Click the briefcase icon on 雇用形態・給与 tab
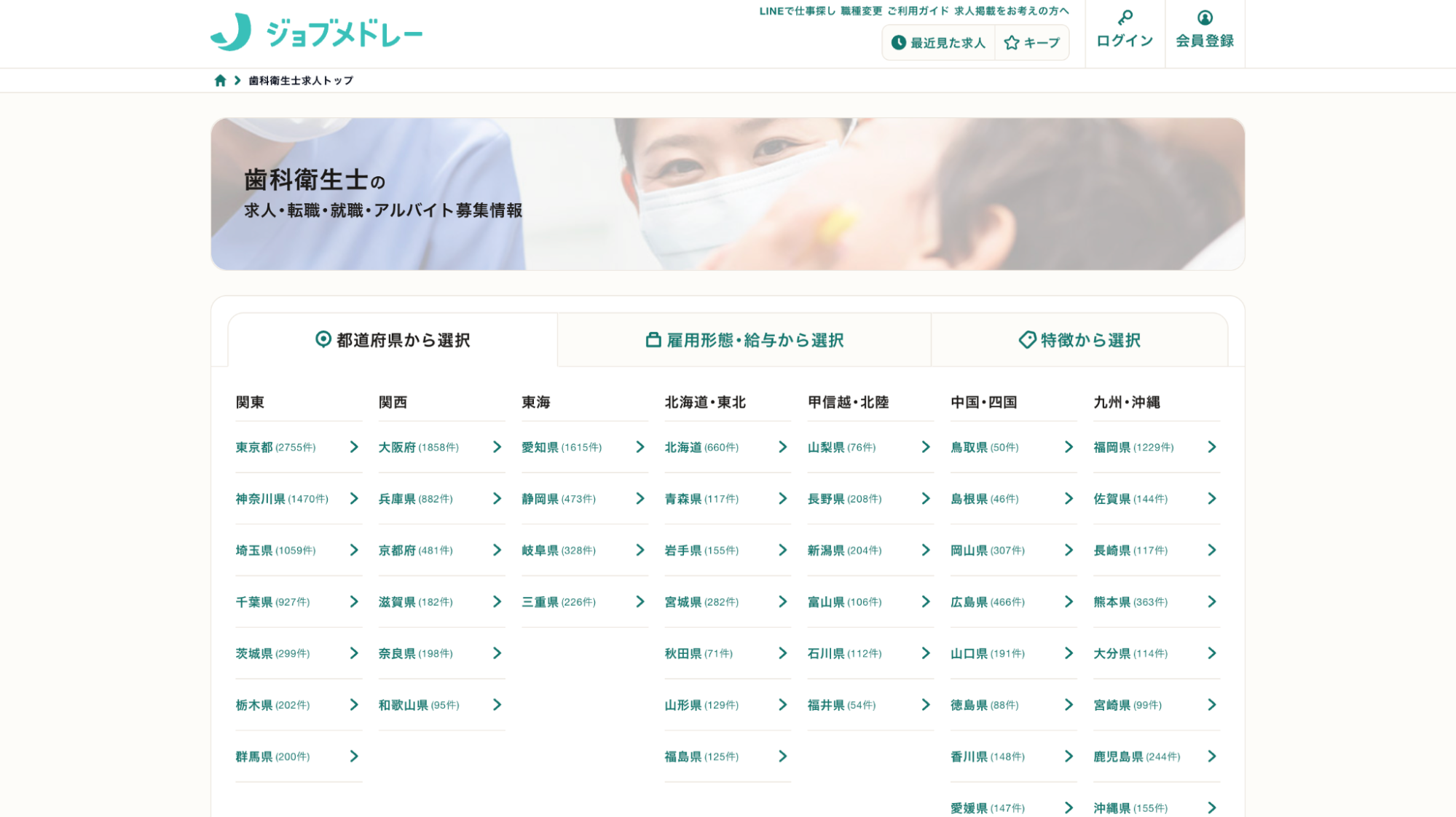This screenshot has width=1456, height=817. [652, 339]
